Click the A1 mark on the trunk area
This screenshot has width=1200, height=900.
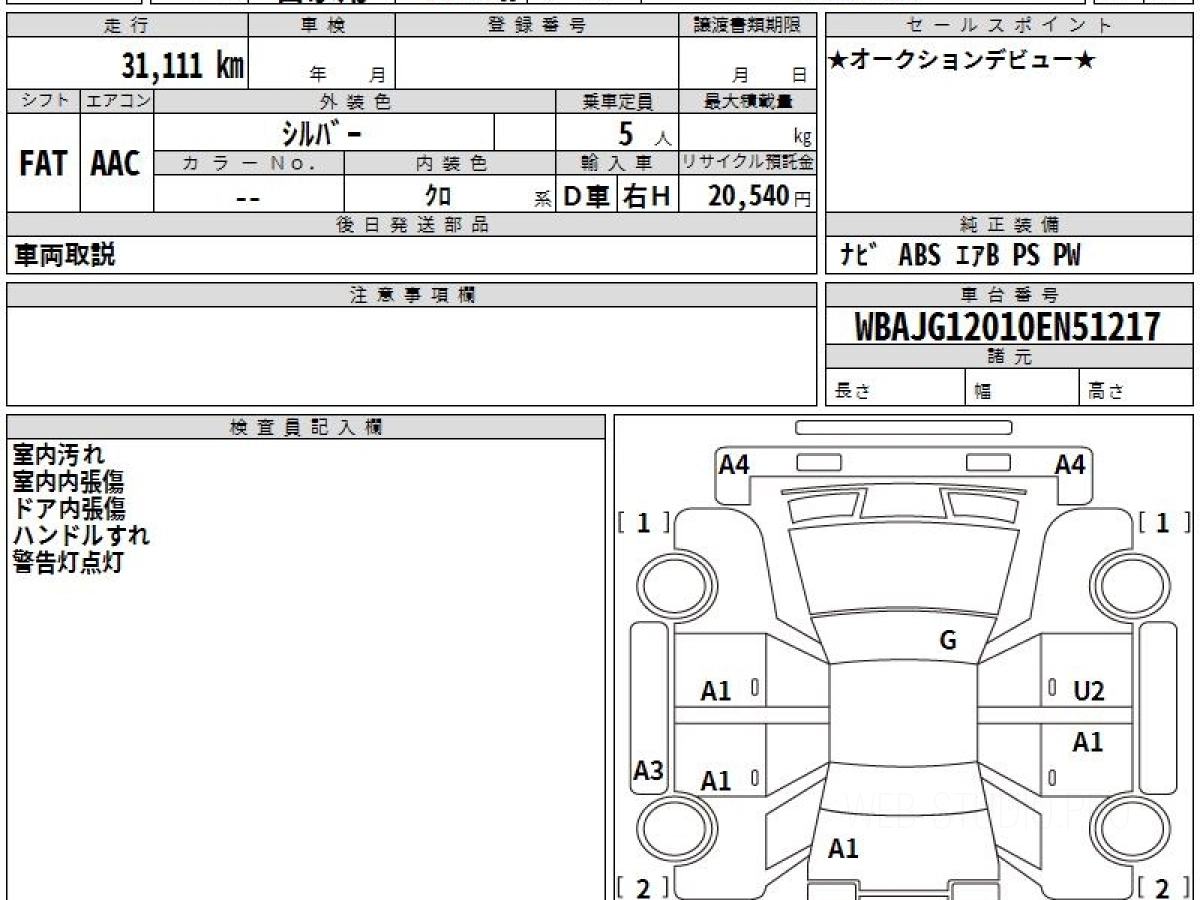tap(843, 849)
